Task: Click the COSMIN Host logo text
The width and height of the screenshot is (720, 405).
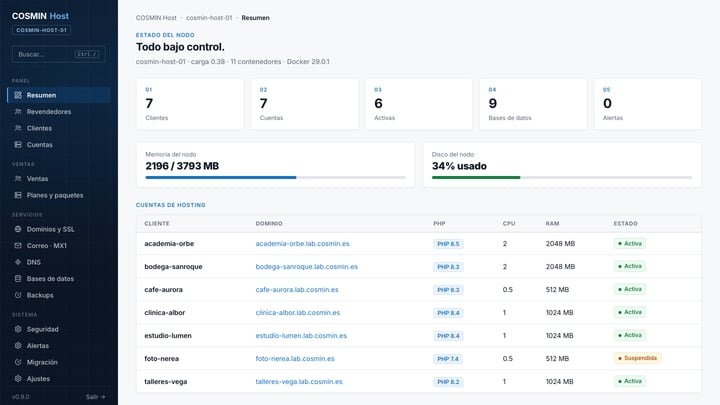Action: (x=40, y=16)
